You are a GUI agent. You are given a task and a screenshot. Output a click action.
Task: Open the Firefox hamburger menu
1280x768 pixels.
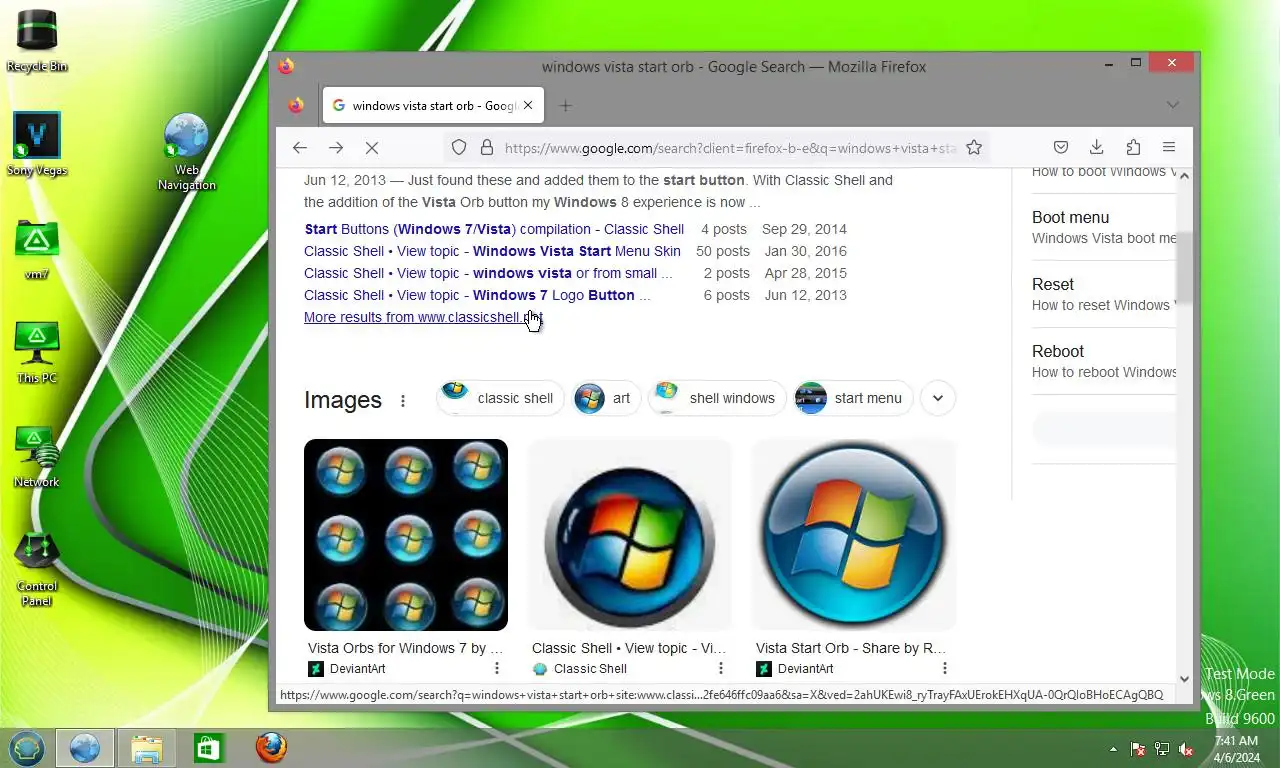1169,148
